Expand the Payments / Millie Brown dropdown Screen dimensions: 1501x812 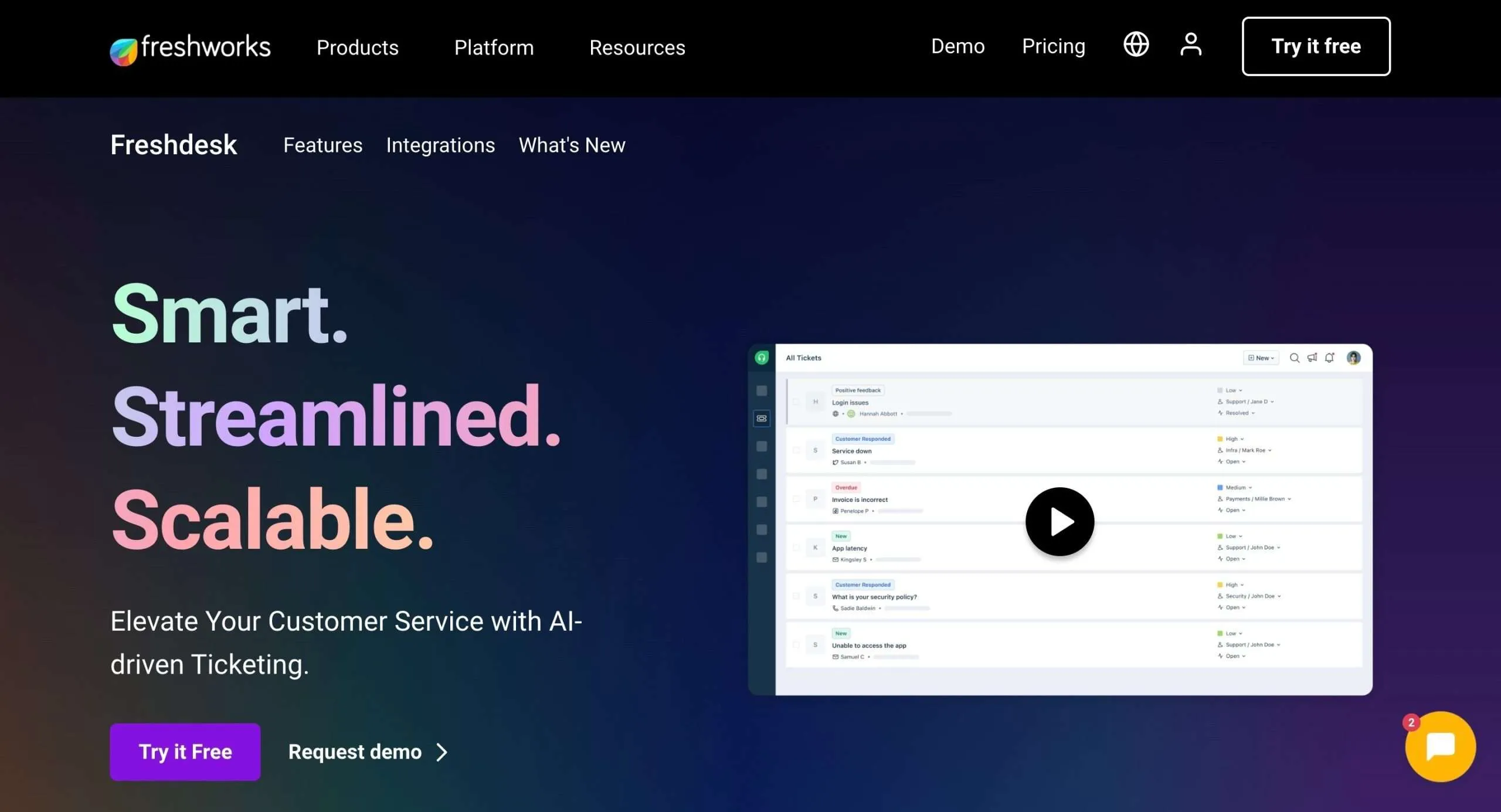[x=1254, y=499]
